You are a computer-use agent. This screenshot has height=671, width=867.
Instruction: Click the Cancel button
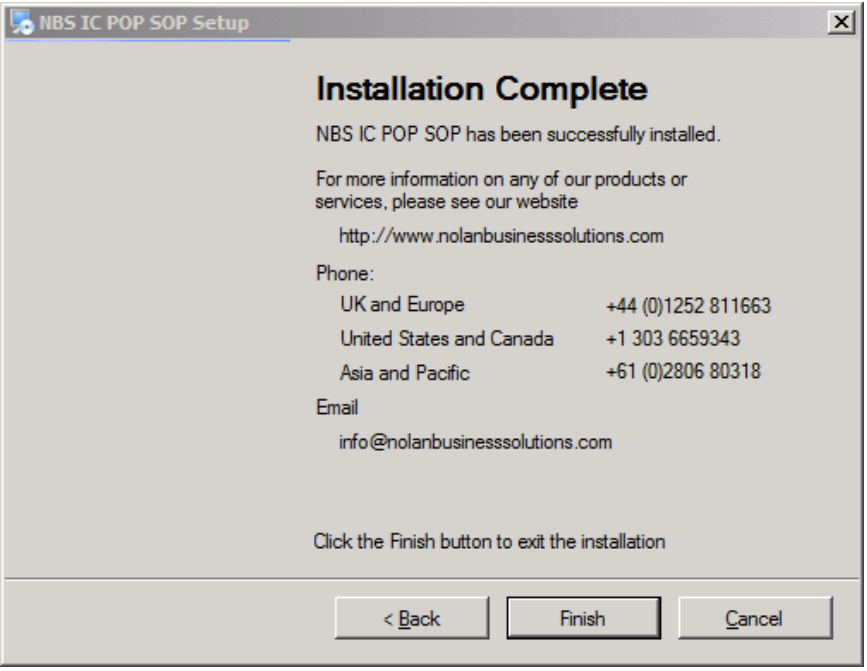click(755, 619)
